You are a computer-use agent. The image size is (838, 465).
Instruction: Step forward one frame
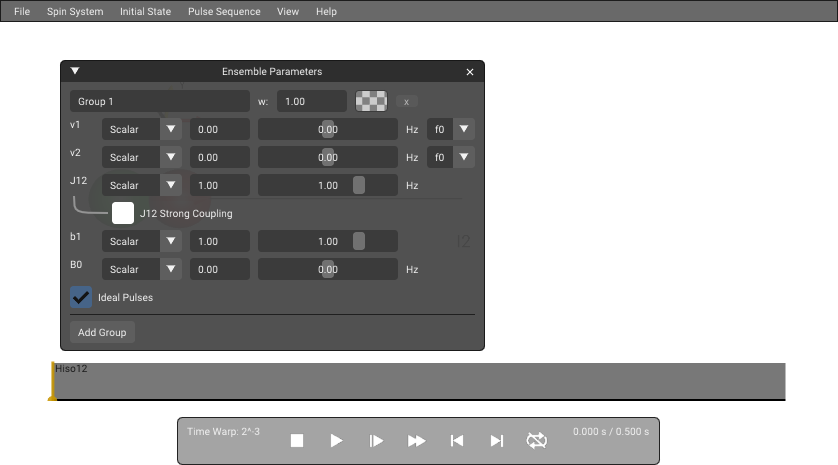tap(376, 440)
